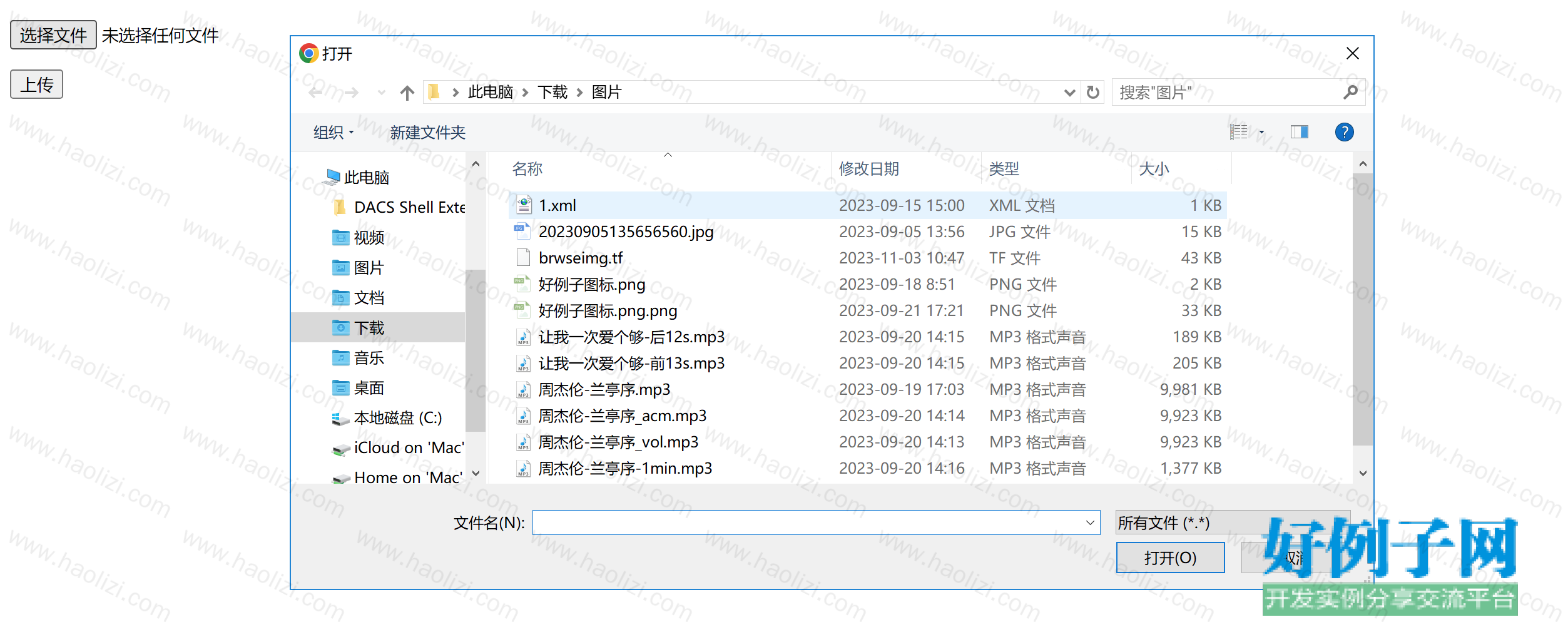Click the help question mark icon
The image size is (1568, 622).
(1344, 132)
